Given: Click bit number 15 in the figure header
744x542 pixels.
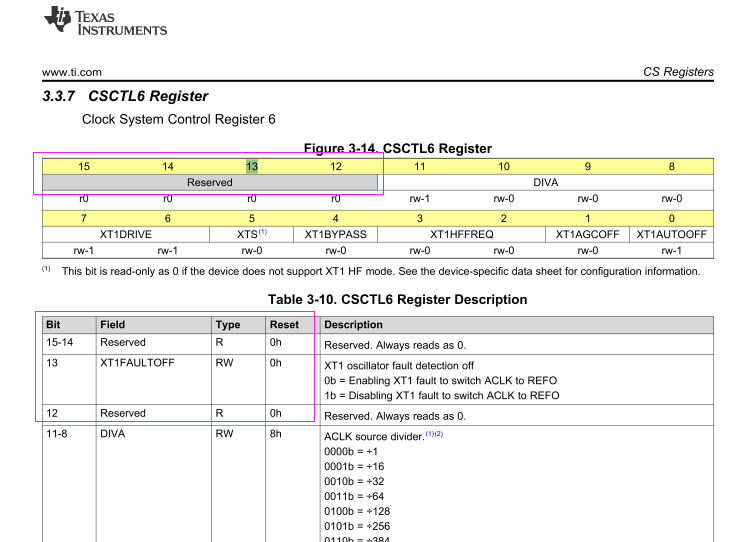Looking at the screenshot, I should click(x=84, y=167).
